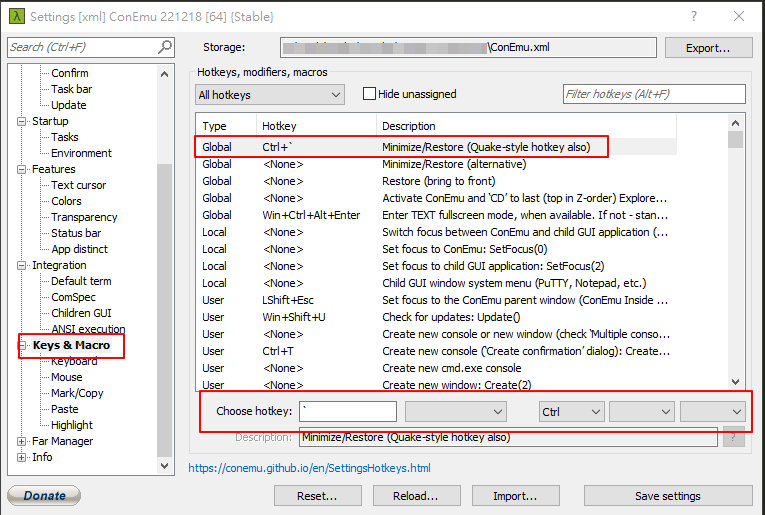The width and height of the screenshot is (765, 515).
Task: Select Tasks under Startup
Action: click(64, 137)
